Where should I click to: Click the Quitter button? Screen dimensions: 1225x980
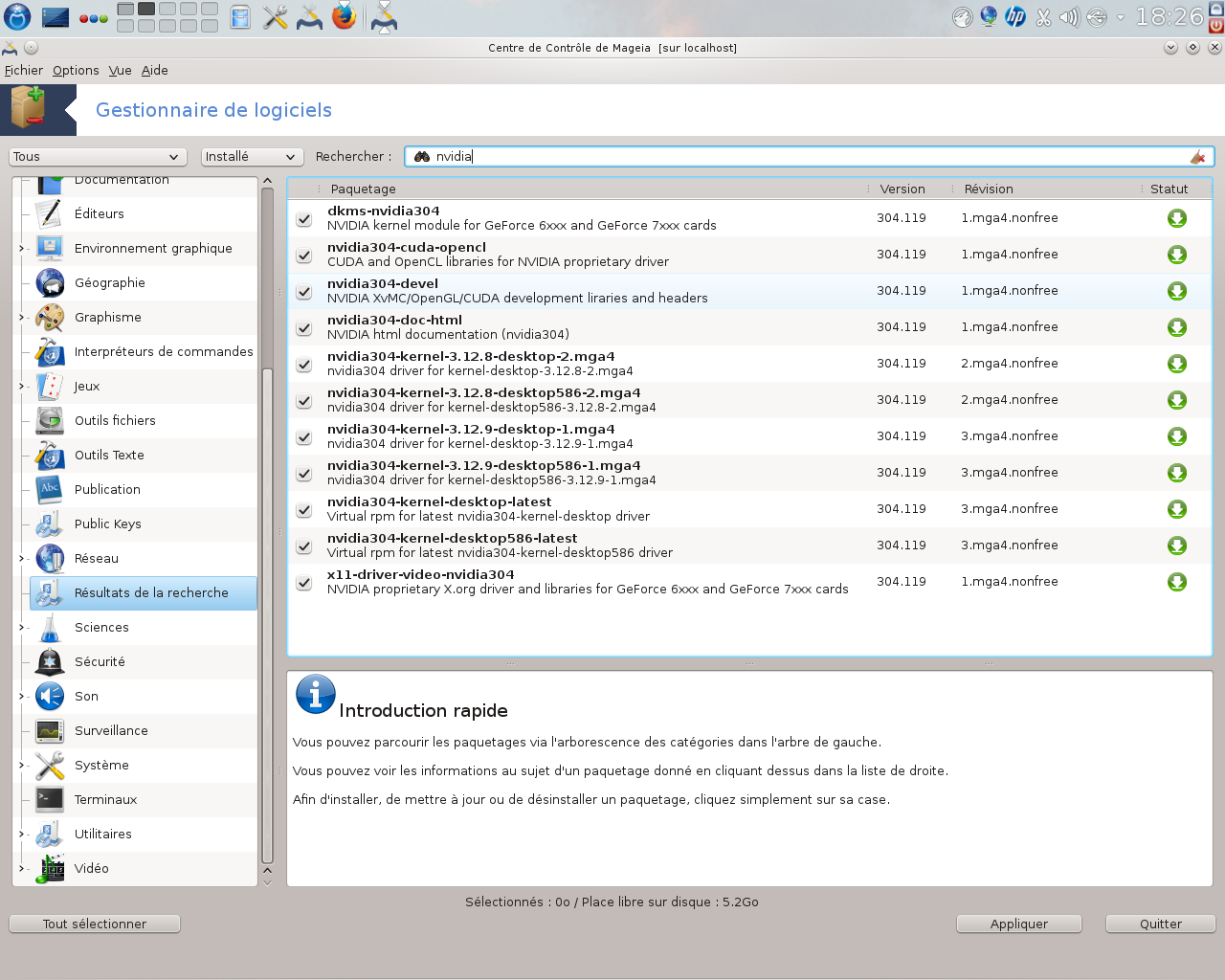[x=1161, y=924]
